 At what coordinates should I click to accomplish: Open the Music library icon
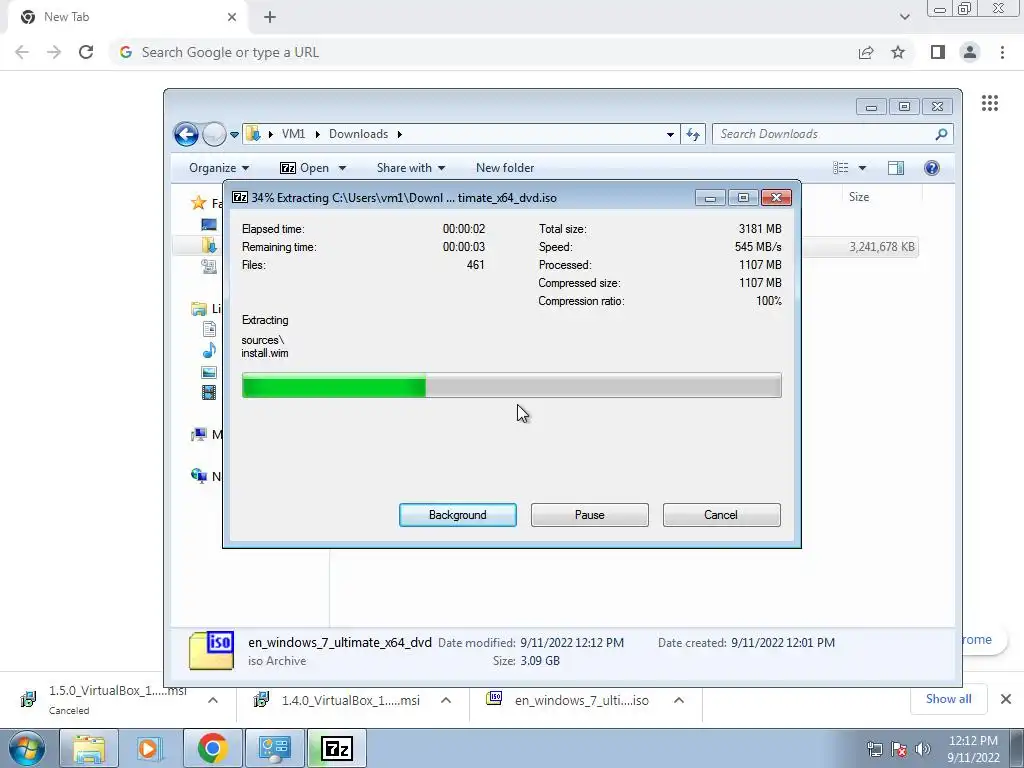point(209,351)
